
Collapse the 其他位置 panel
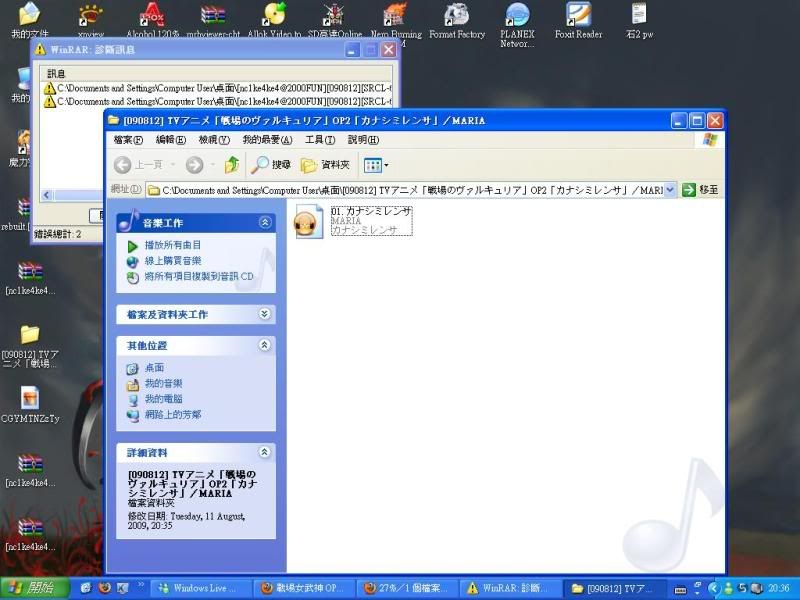[x=264, y=345]
